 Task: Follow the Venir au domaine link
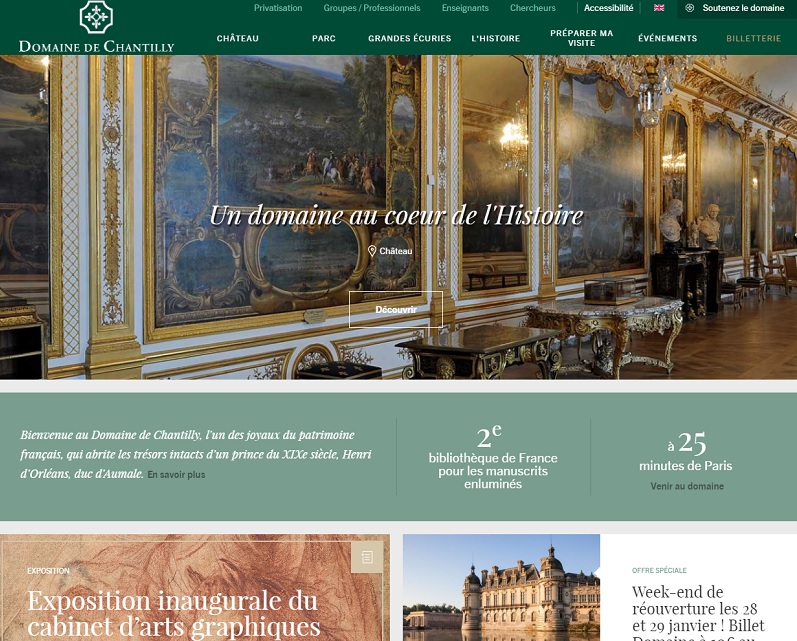click(x=687, y=486)
